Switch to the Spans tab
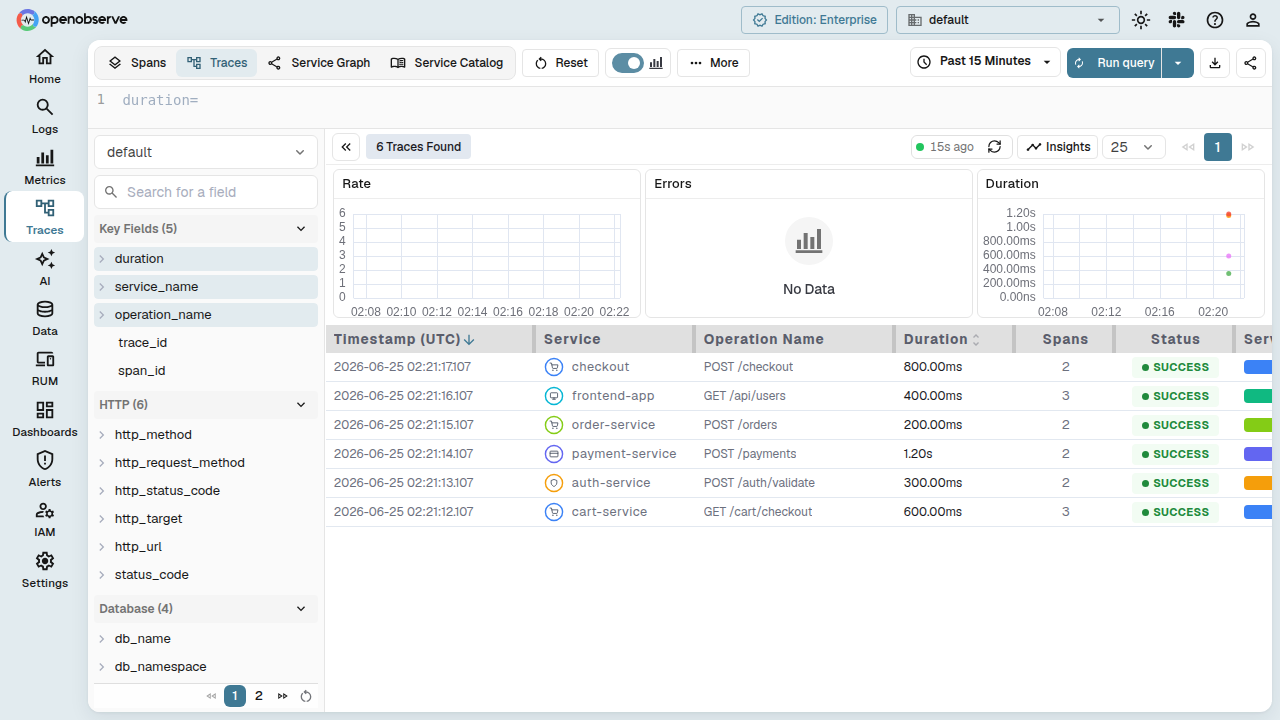This screenshot has width=1280, height=720. [137, 63]
